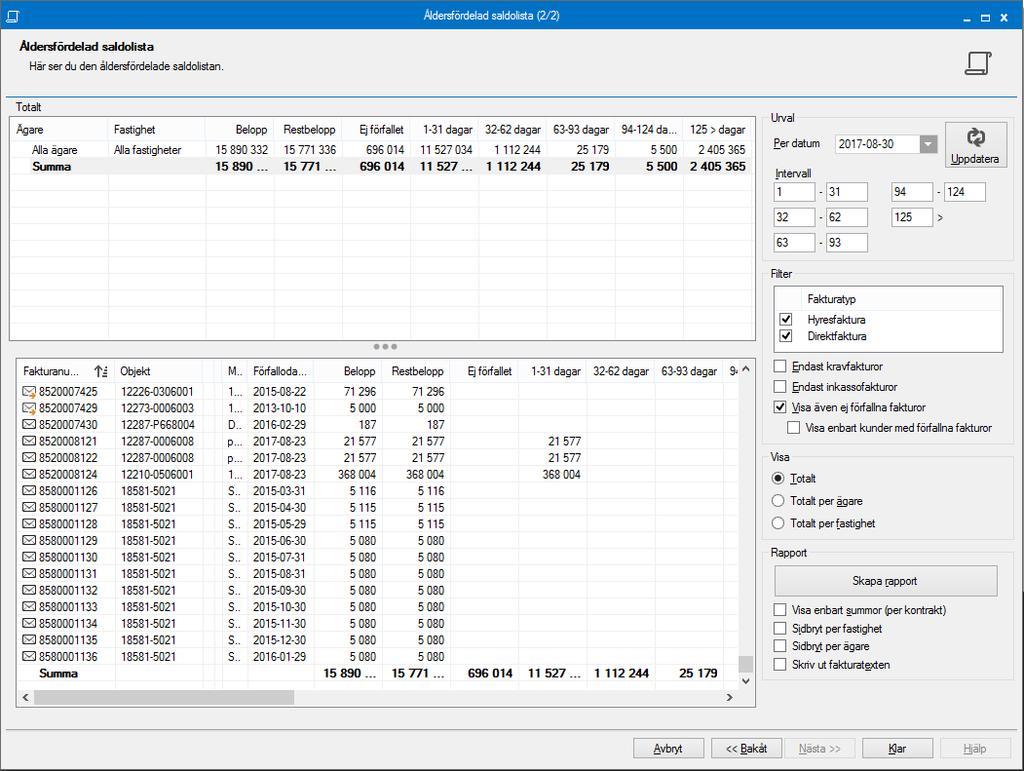
Task: Click the interval end field containing 31
Action: click(x=846, y=192)
